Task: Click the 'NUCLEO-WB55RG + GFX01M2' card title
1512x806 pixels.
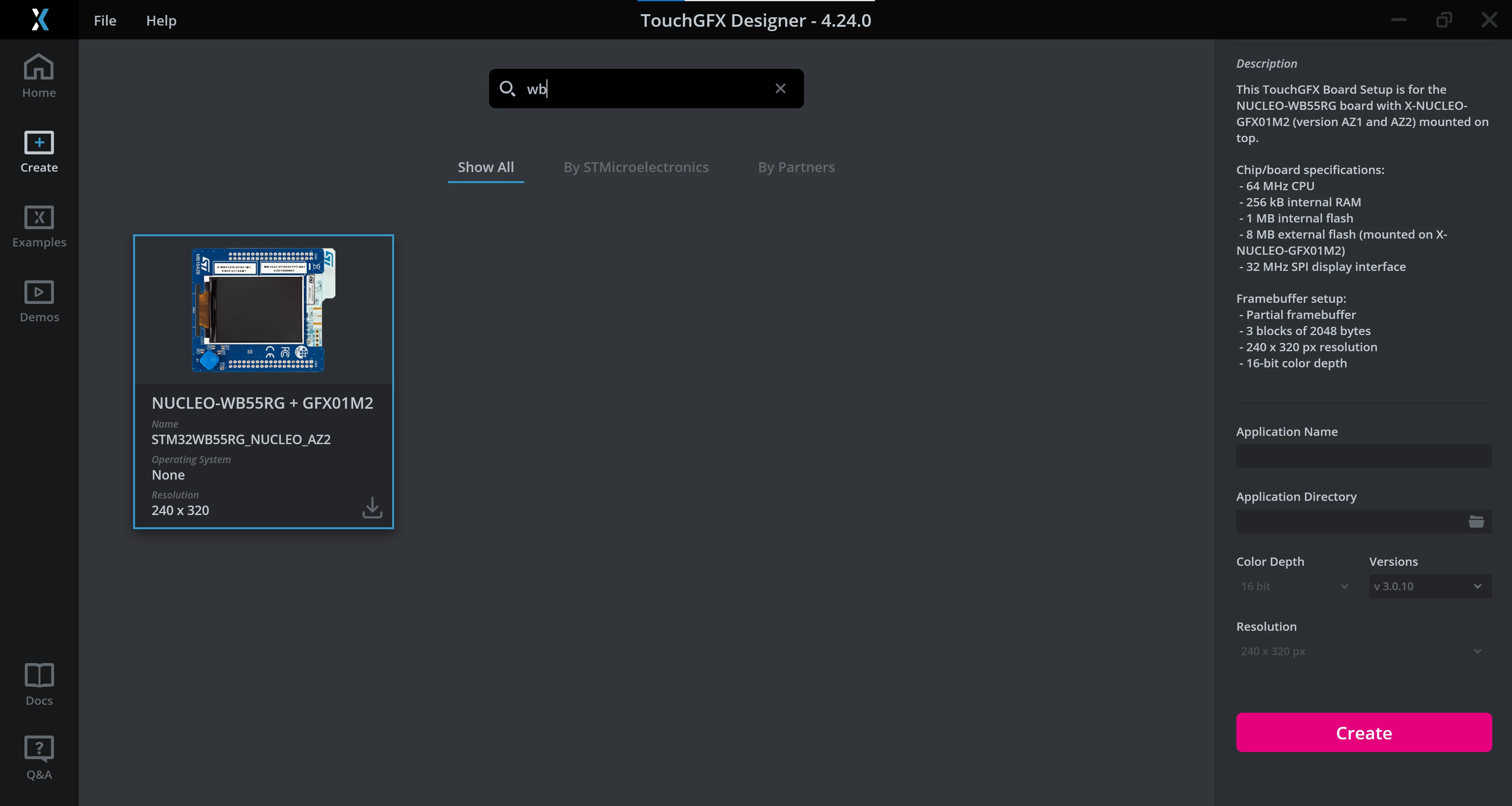Action: click(x=262, y=403)
